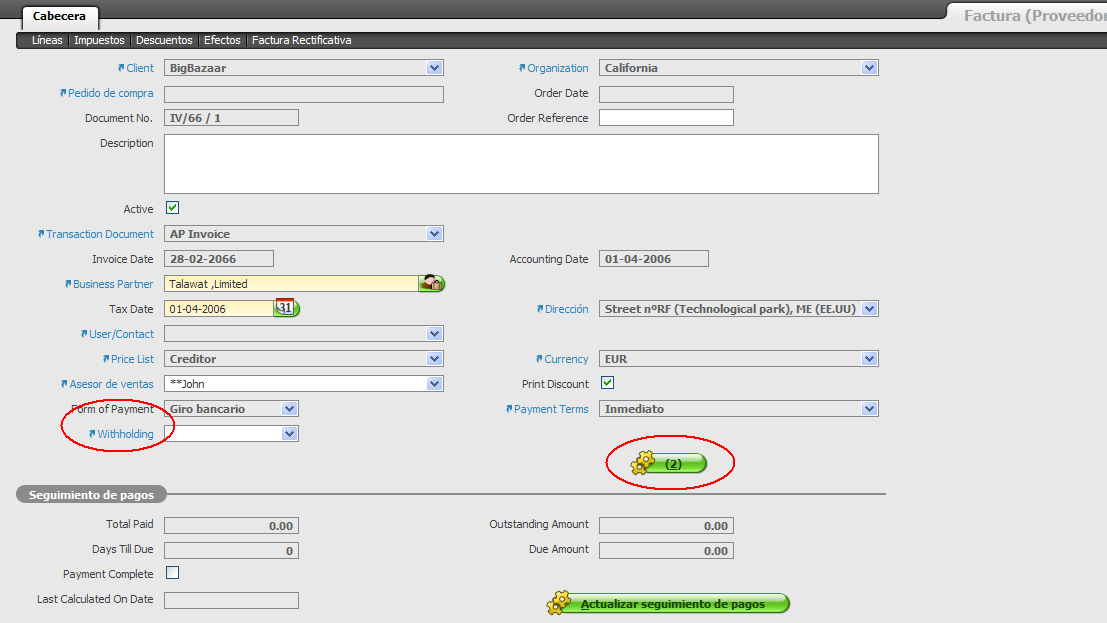The height and width of the screenshot is (623, 1107).
Task: Focus the Order Reference input field
Action: [665, 118]
